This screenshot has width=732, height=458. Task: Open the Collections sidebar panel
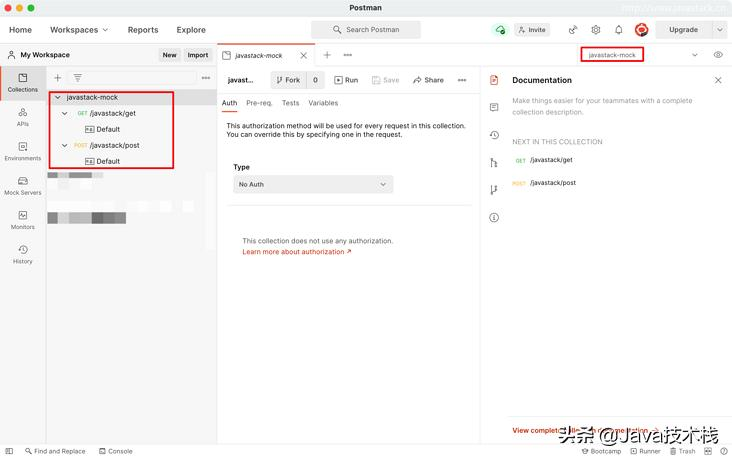22,83
